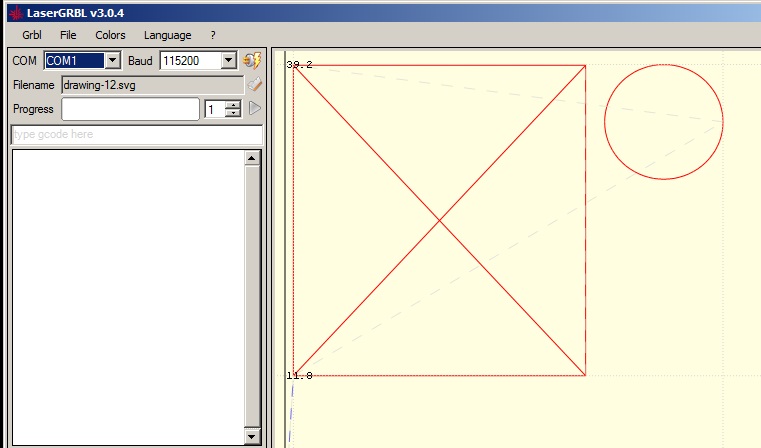Viewport: 761px width, 448px height.
Task: Open the File menu
Action: [x=68, y=35]
